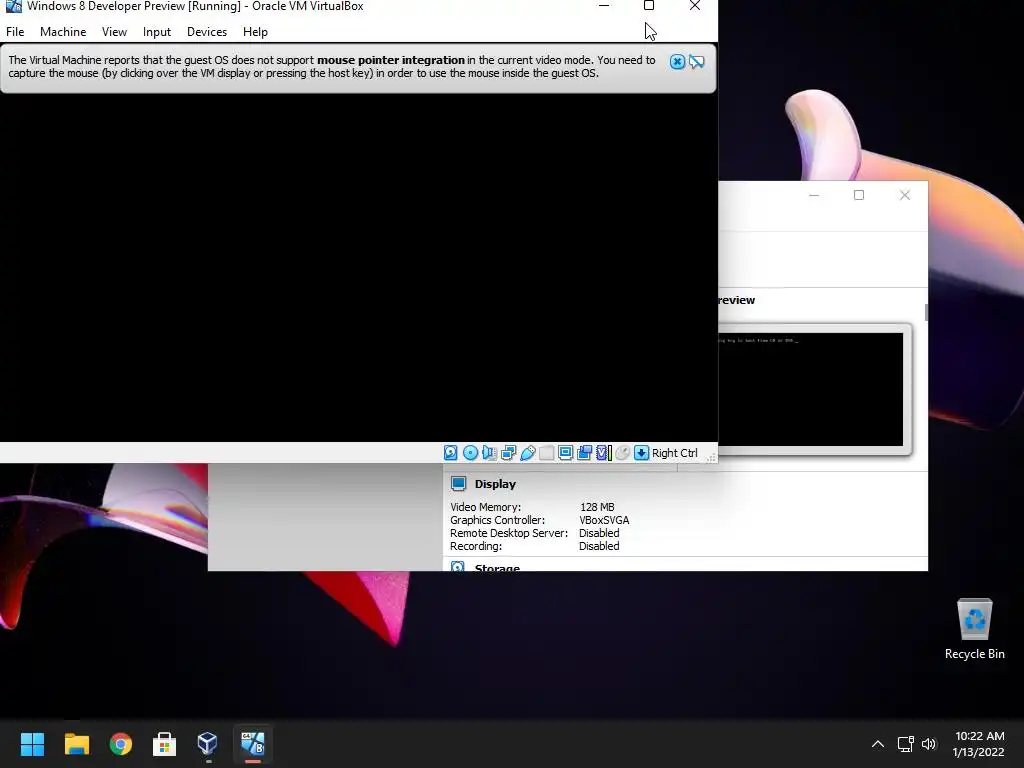Click the CPU virtualization status icon

click(603, 453)
